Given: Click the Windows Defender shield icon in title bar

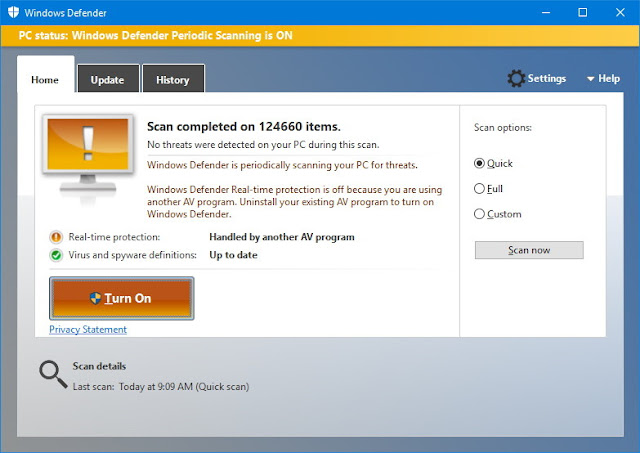Looking at the screenshot, I should [x=13, y=12].
